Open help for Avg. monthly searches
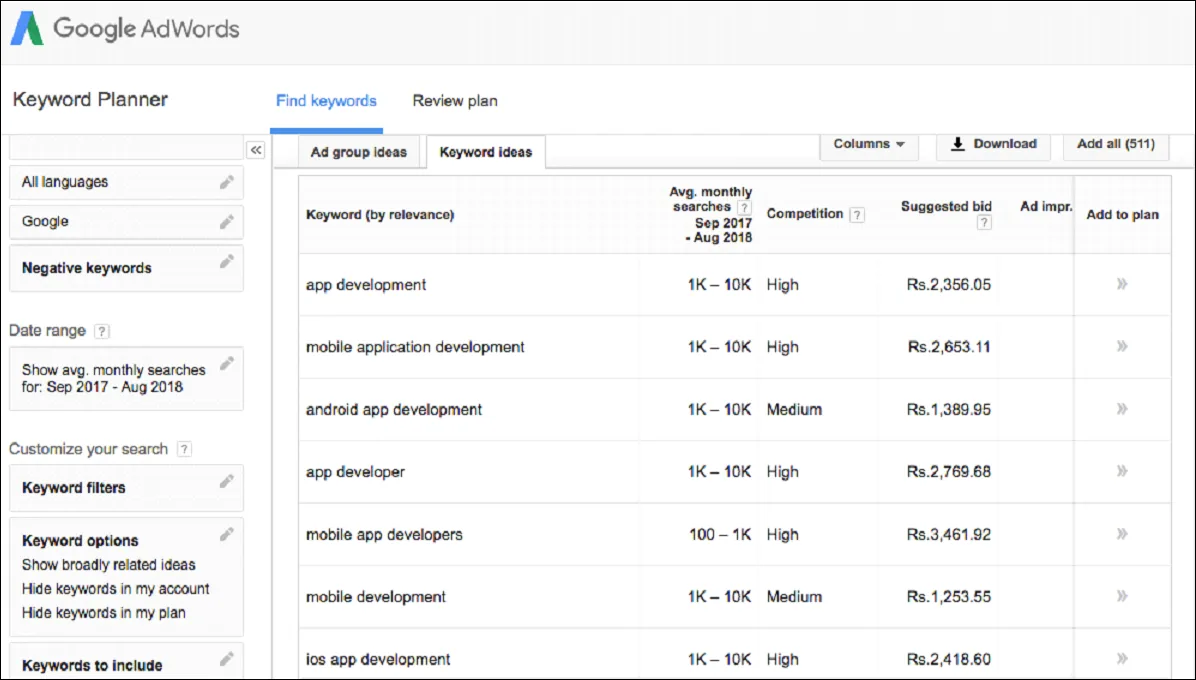This screenshot has width=1196, height=680. click(x=744, y=209)
